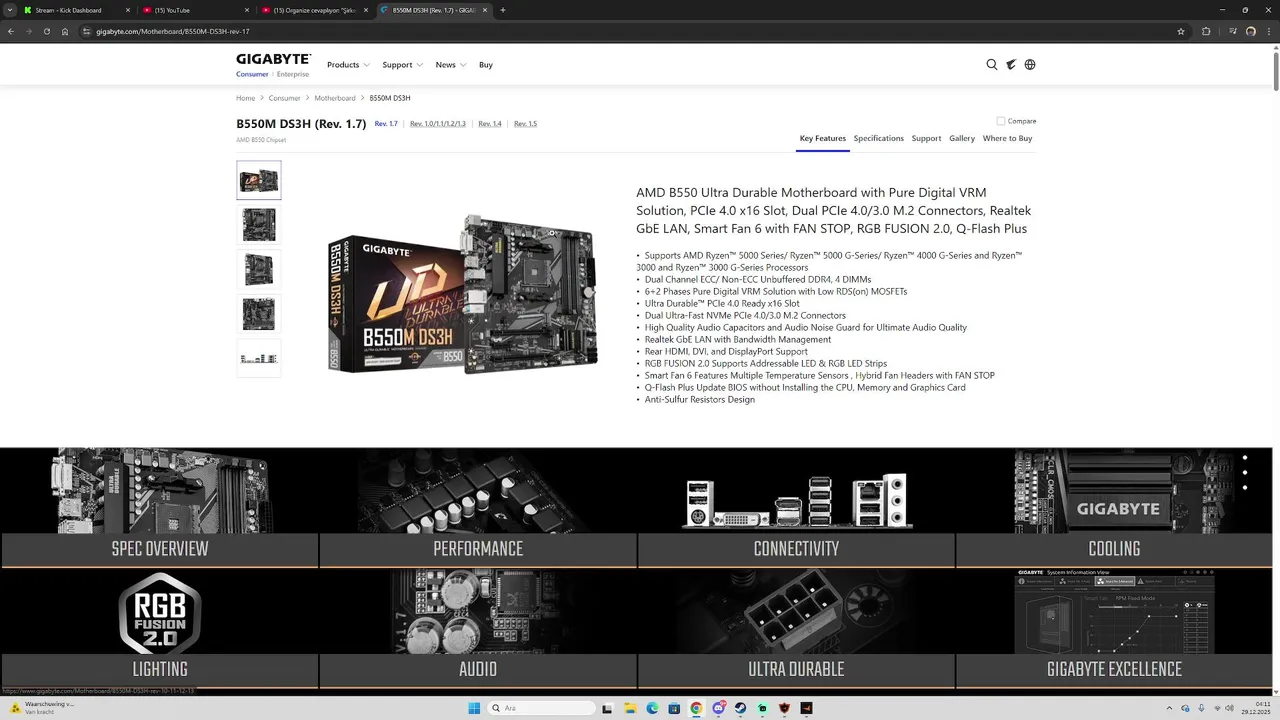The image size is (1280, 720).
Task: Click the browser address bar URL
Action: pyautogui.click(x=173, y=31)
